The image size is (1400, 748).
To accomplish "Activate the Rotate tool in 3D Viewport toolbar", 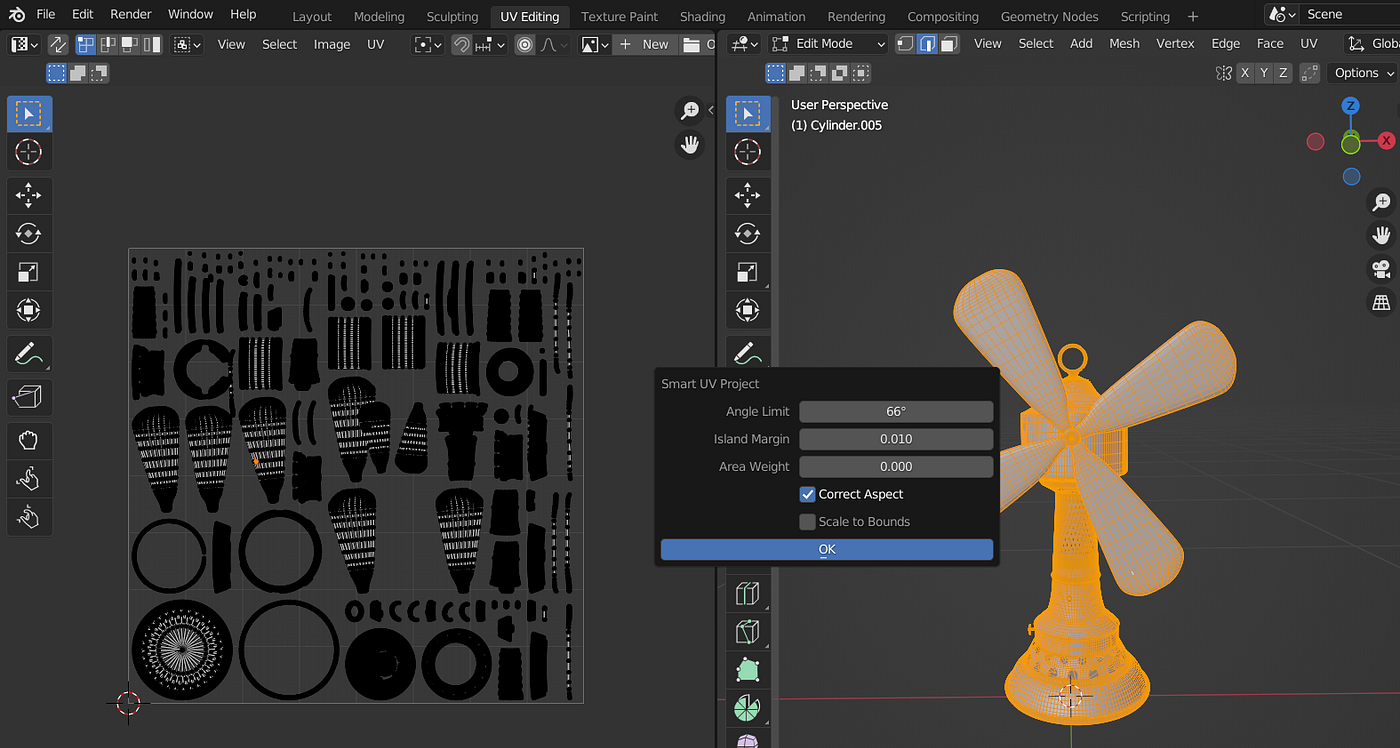I will tap(747, 233).
